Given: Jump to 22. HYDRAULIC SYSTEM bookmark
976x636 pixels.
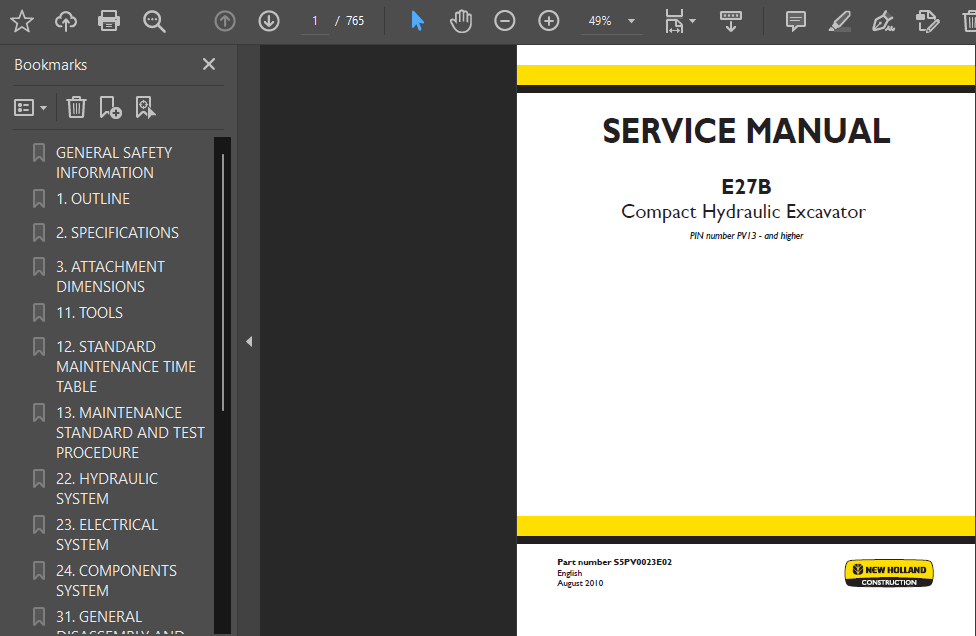Looking at the screenshot, I should [x=106, y=489].
